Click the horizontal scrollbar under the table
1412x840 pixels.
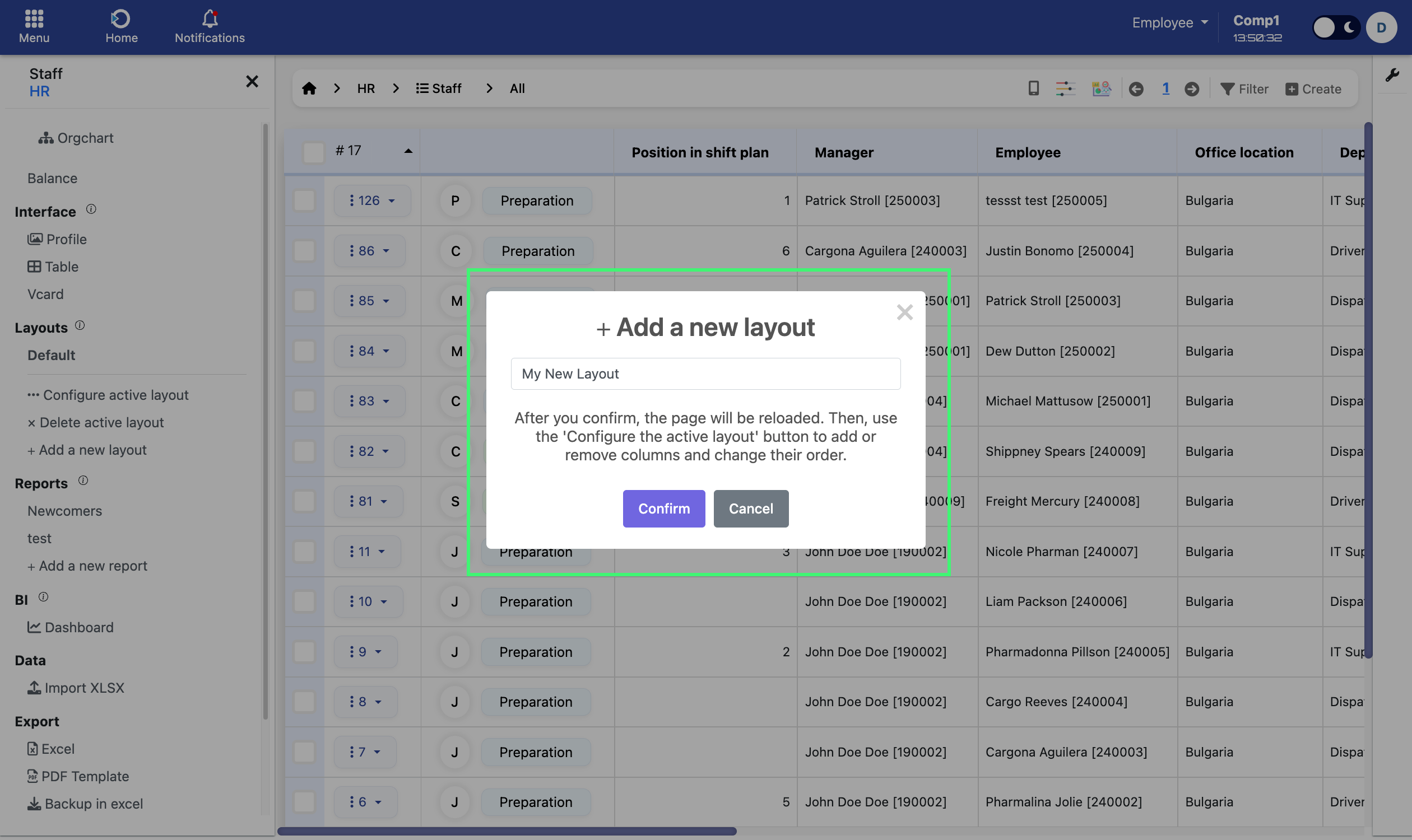click(507, 831)
